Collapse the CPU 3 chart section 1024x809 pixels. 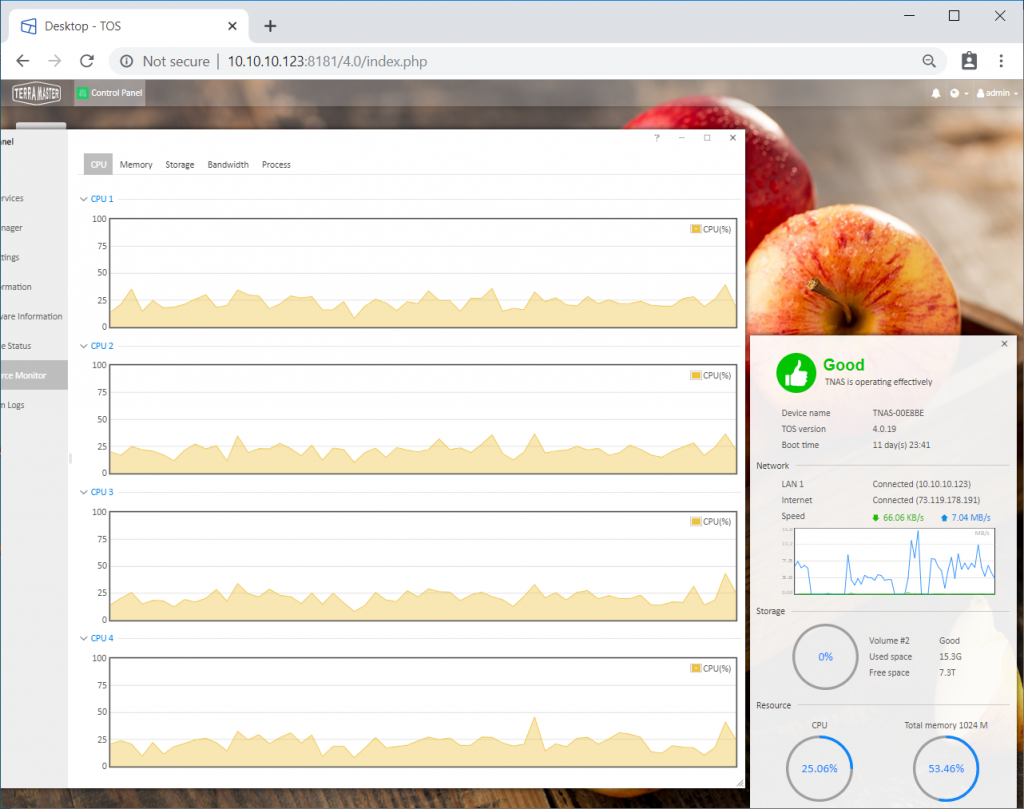click(97, 492)
